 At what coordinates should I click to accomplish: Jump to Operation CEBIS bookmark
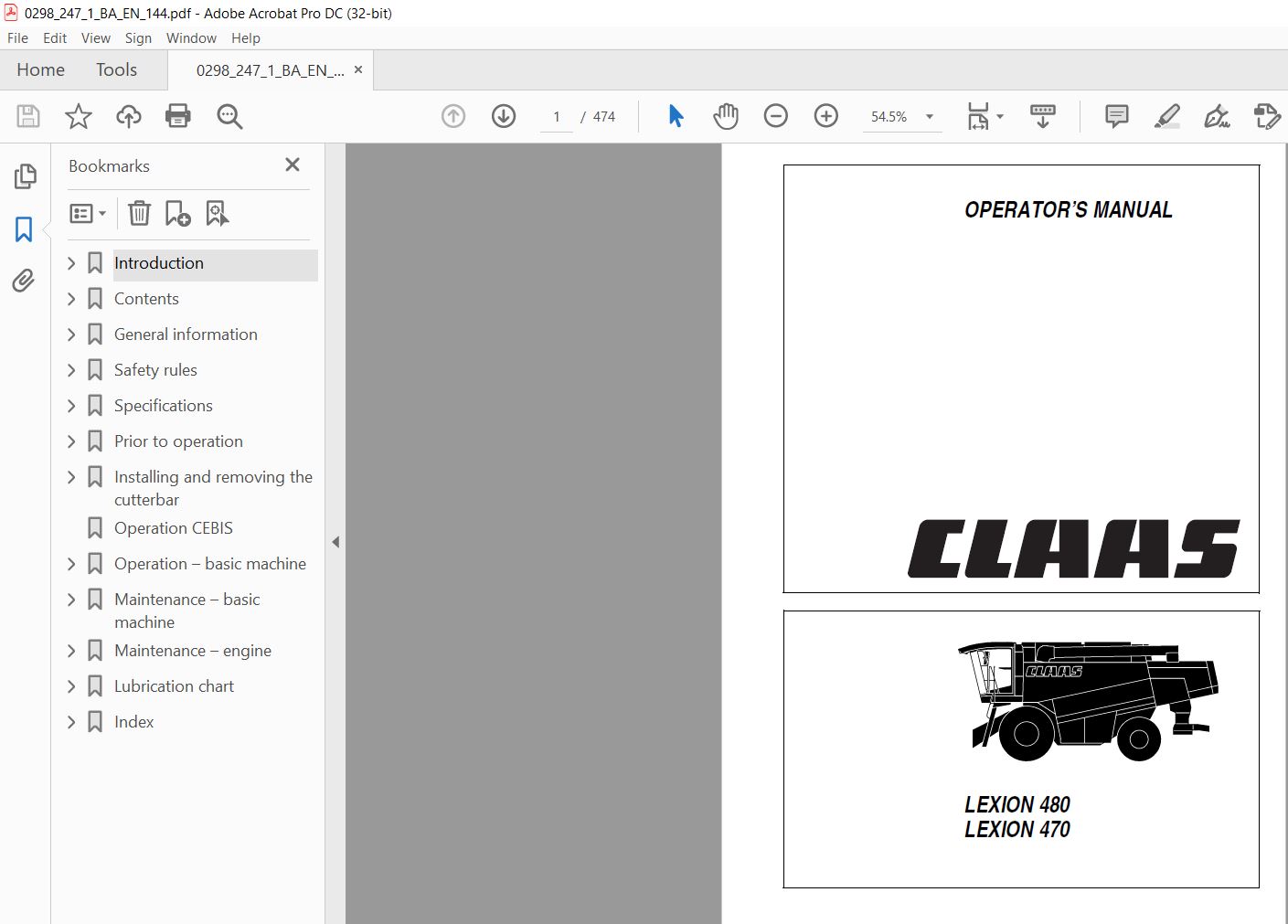pos(173,528)
